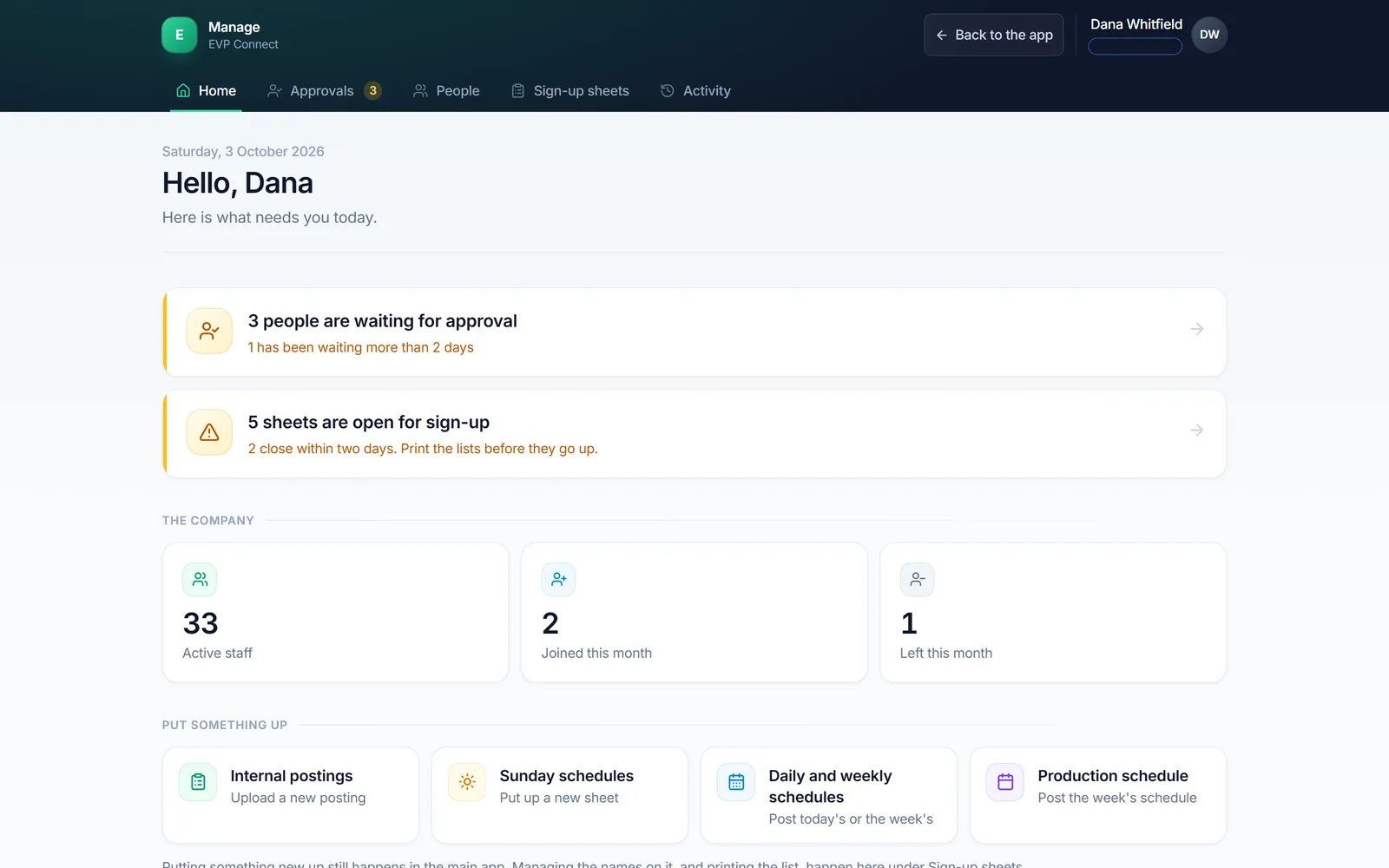Click Back to the app button

(994, 35)
